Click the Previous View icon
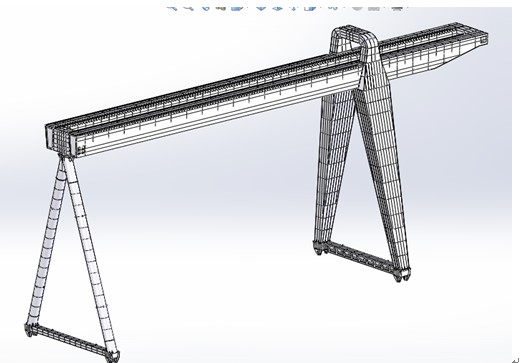521x363 pixels. pos(206,7)
